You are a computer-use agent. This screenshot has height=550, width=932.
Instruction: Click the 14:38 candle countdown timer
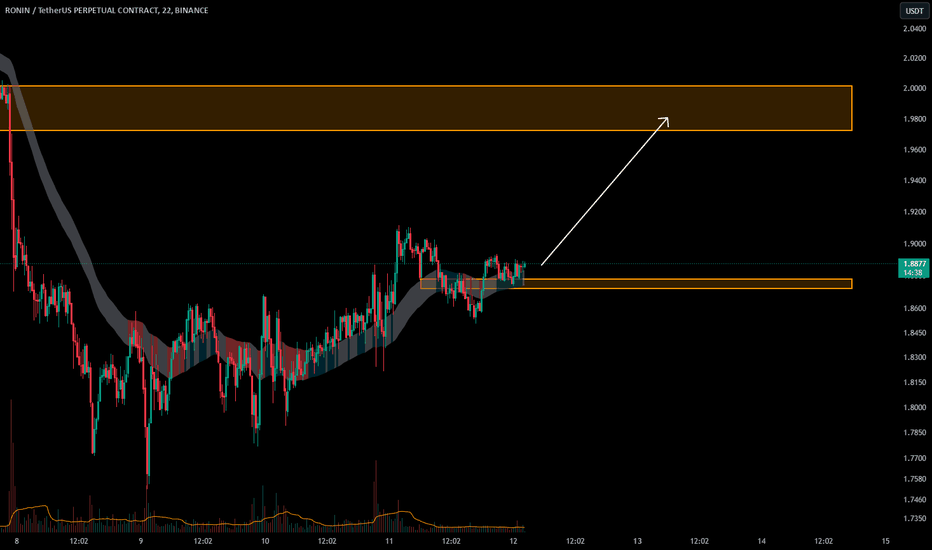[x=914, y=273]
